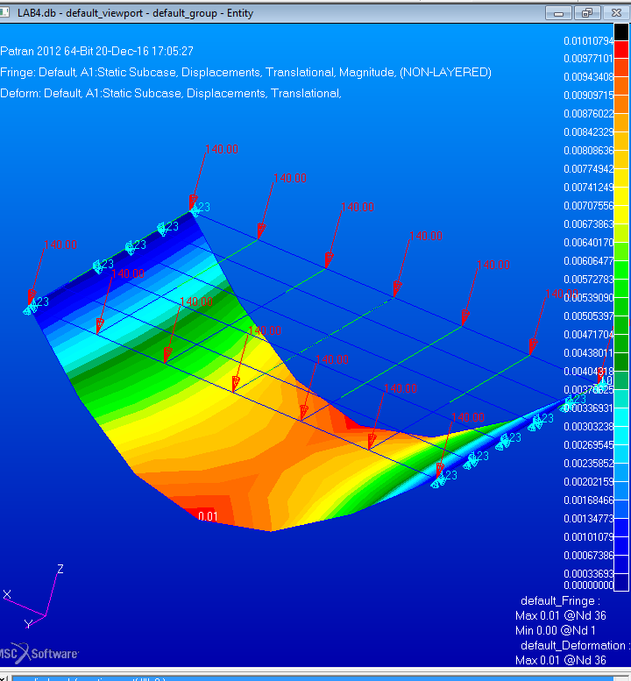Minimize the LAB4.db viewport window
The height and width of the screenshot is (681, 631).
(x=559, y=13)
